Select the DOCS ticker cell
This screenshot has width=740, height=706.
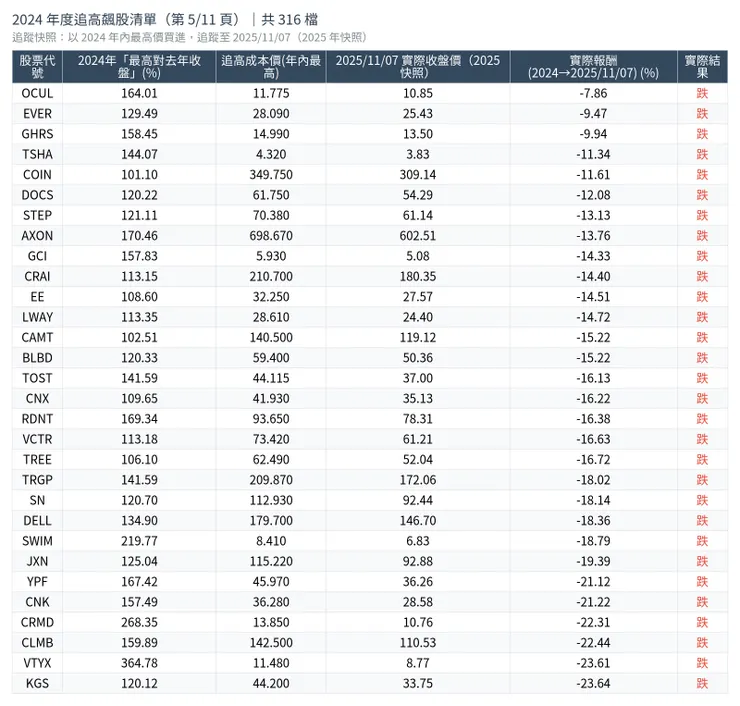tap(37, 195)
